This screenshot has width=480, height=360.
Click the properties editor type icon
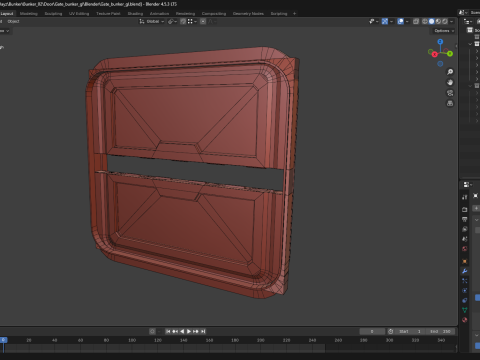click(x=468, y=184)
